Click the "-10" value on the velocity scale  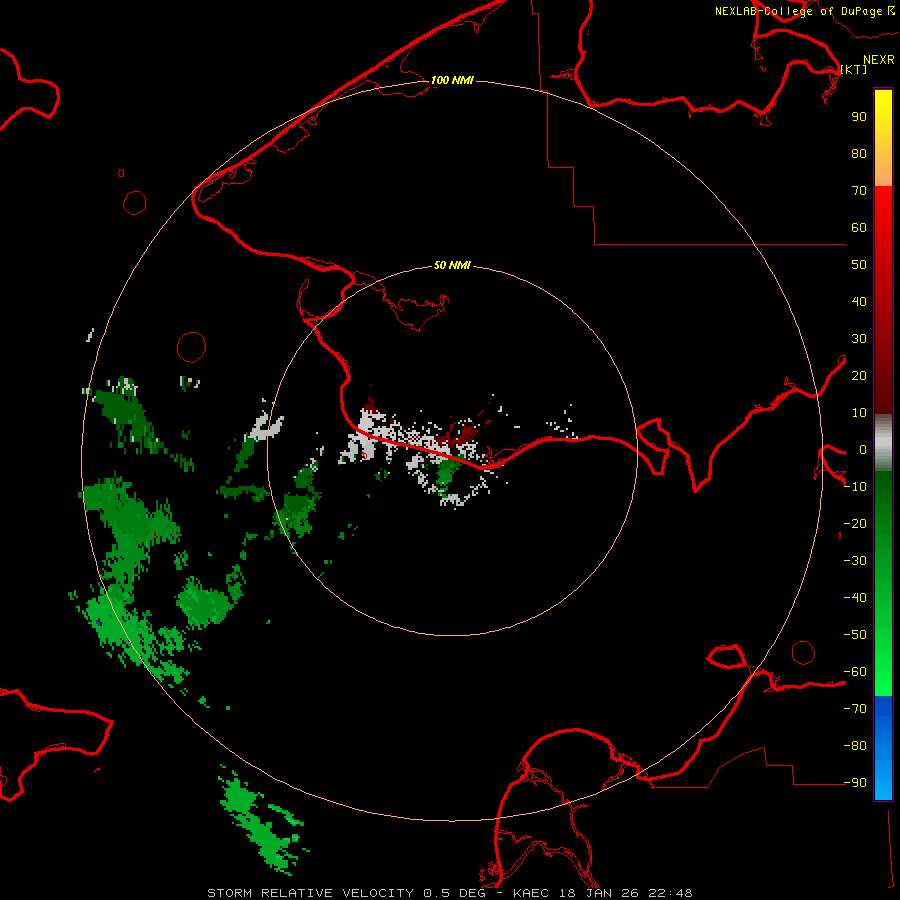(x=855, y=487)
